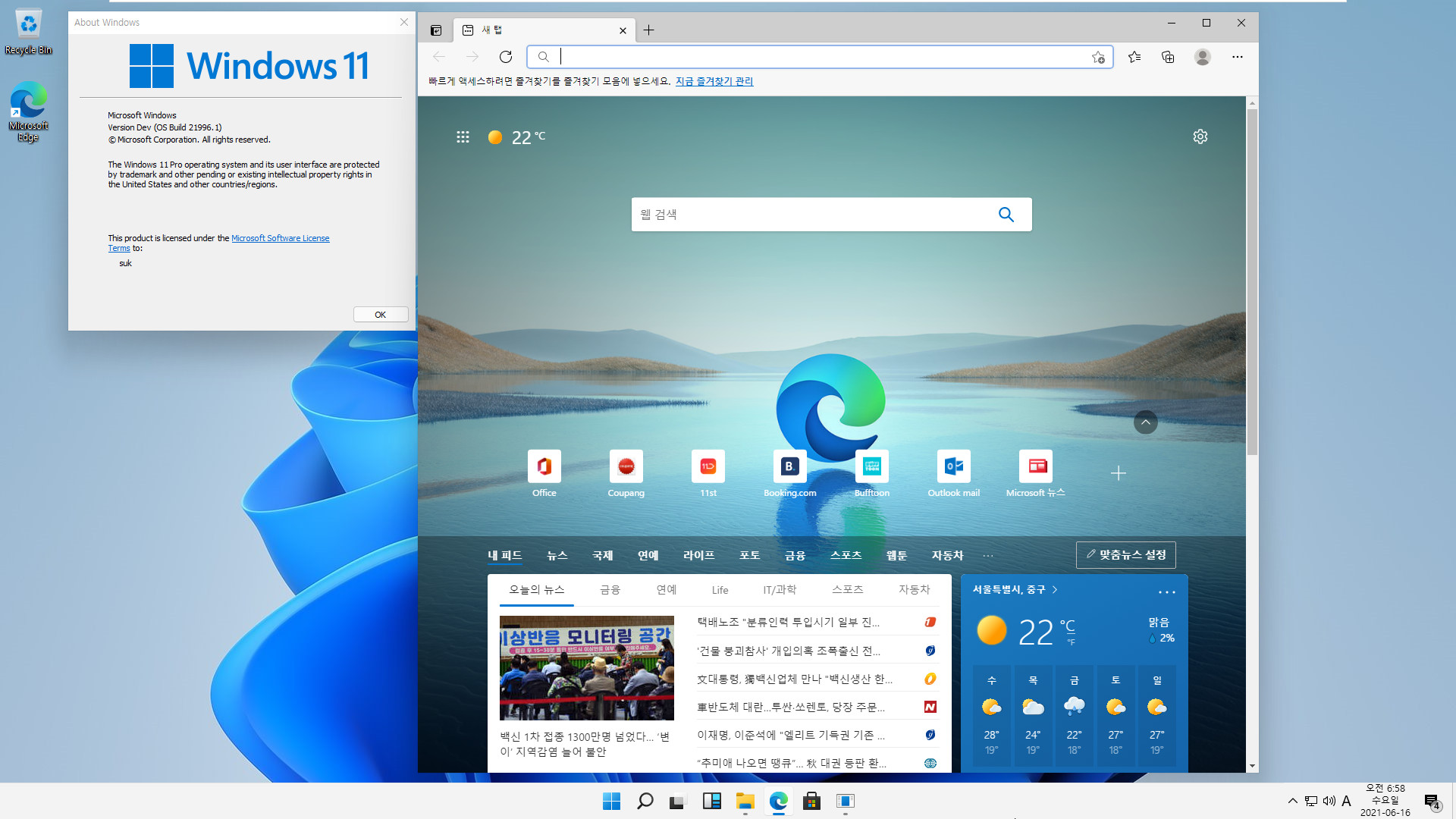The image size is (1456, 819).
Task: Open File Explorer from taskbar
Action: coord(745,801)
